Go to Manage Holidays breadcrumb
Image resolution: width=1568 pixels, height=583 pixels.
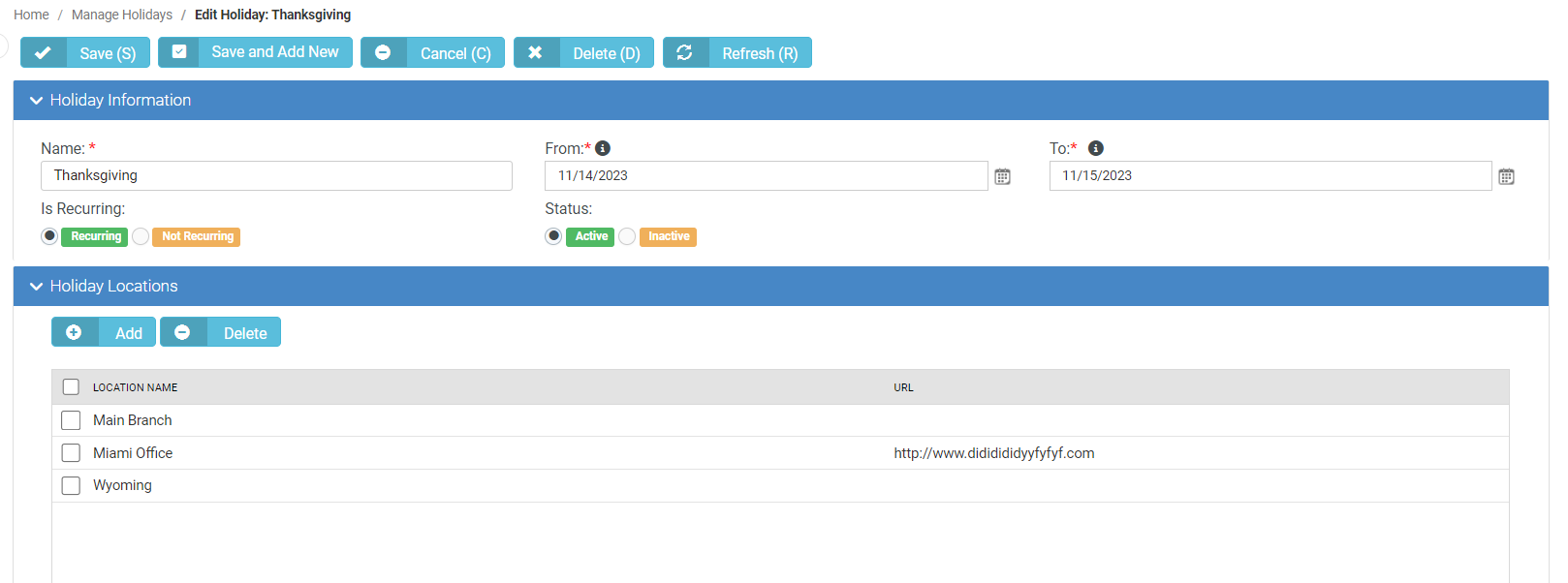[122, 15]
